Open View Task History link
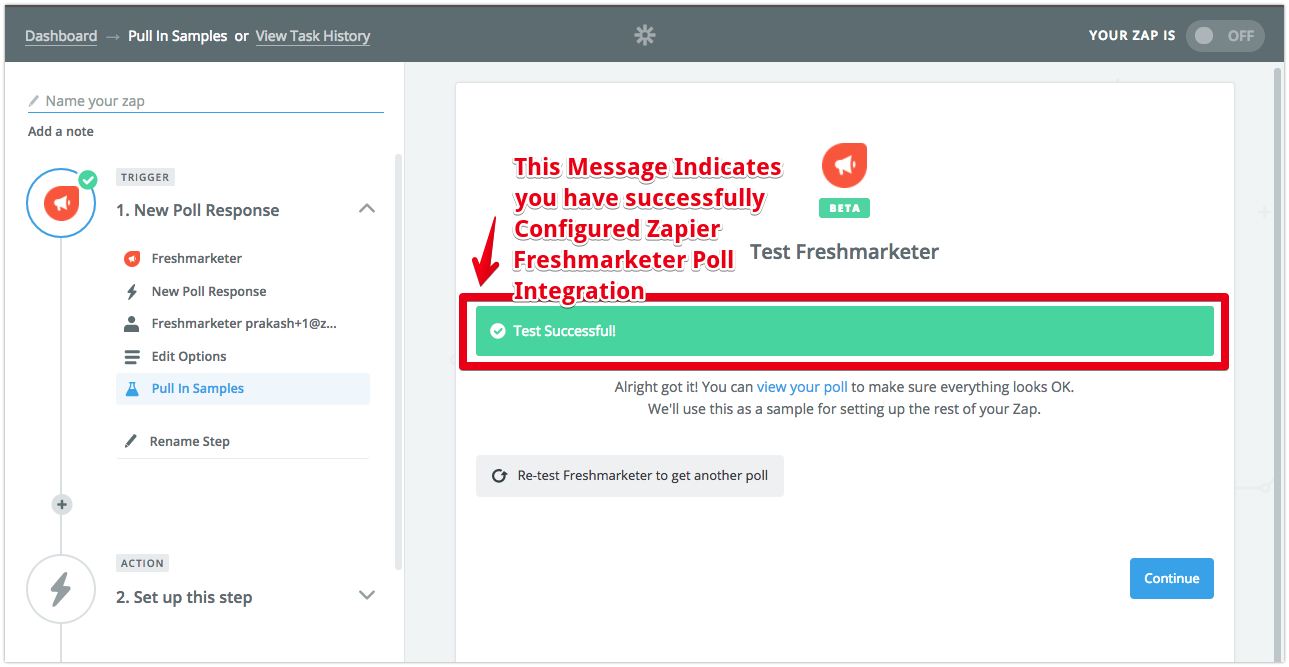The image size is (1289, 667). [313, 36]
